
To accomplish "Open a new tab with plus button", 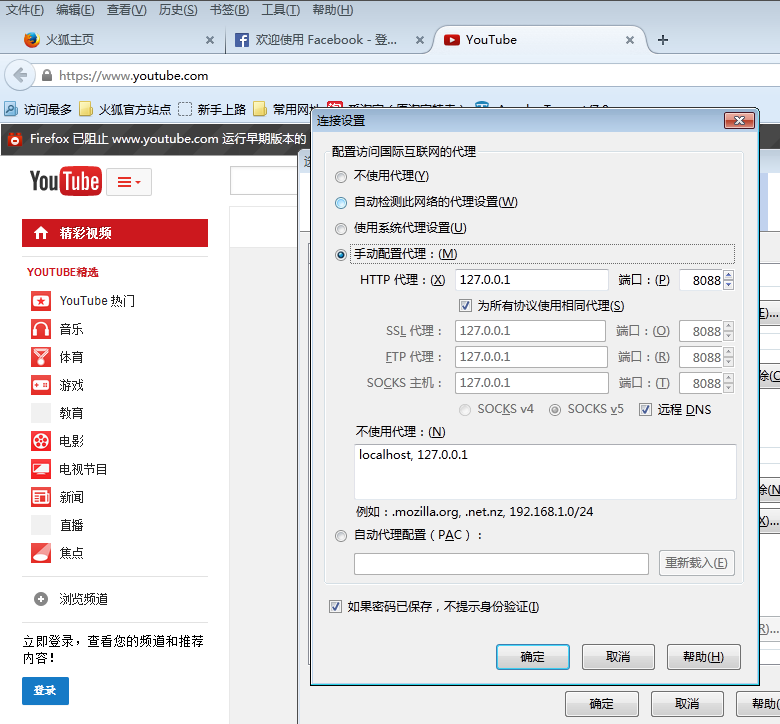I will coord(663,40).
